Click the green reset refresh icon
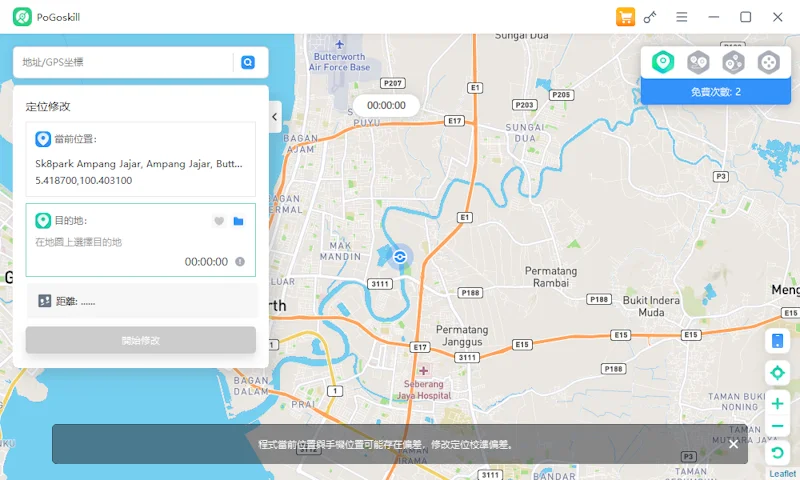The image size is (800, 480). click(777, 453)
